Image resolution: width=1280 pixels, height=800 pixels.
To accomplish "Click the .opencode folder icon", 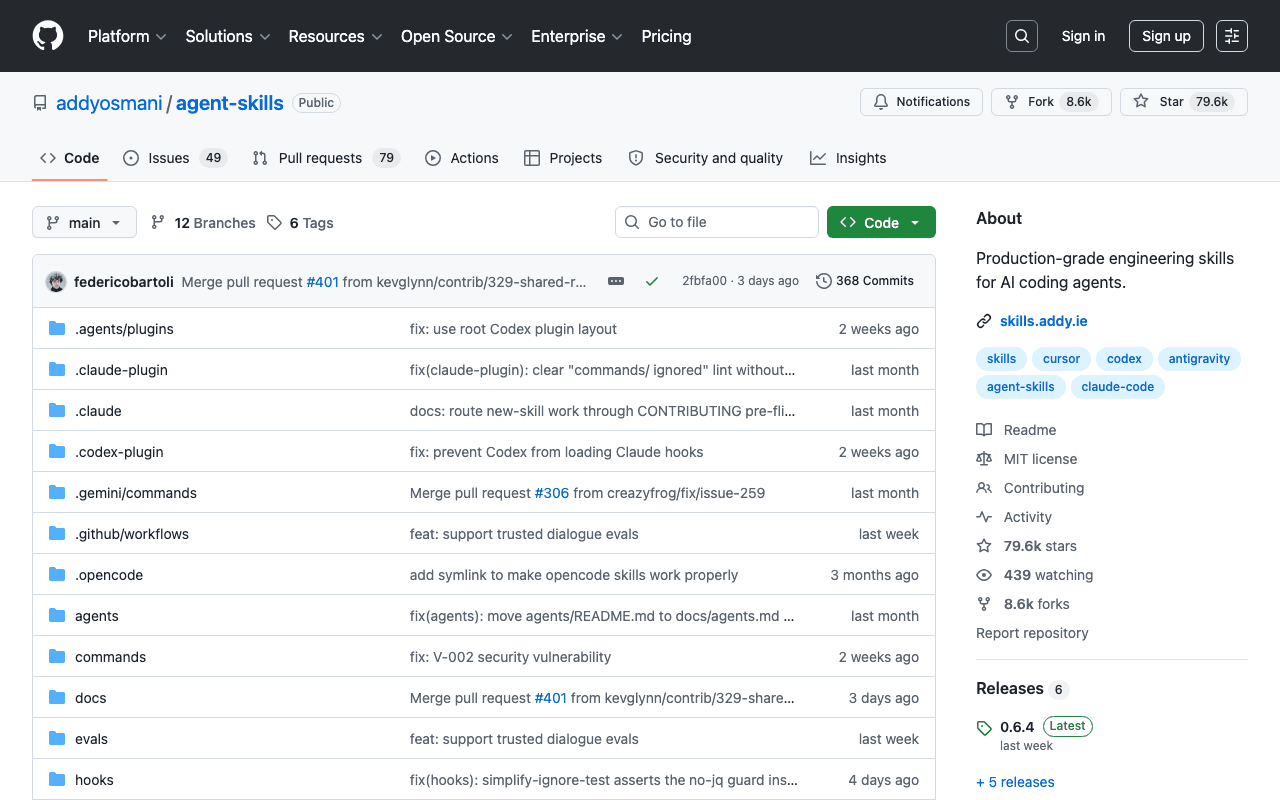I will tap(57, 575).
